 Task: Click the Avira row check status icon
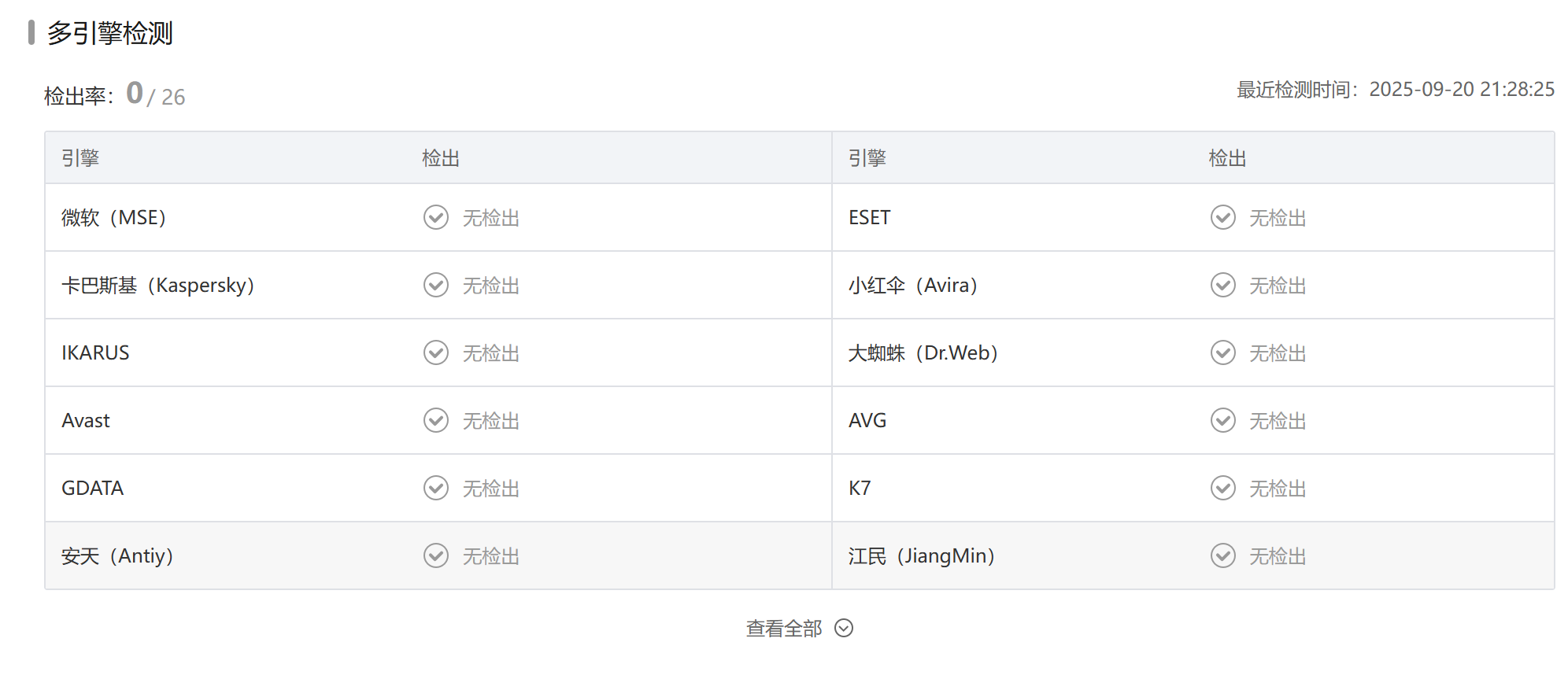click(1222, 285)
